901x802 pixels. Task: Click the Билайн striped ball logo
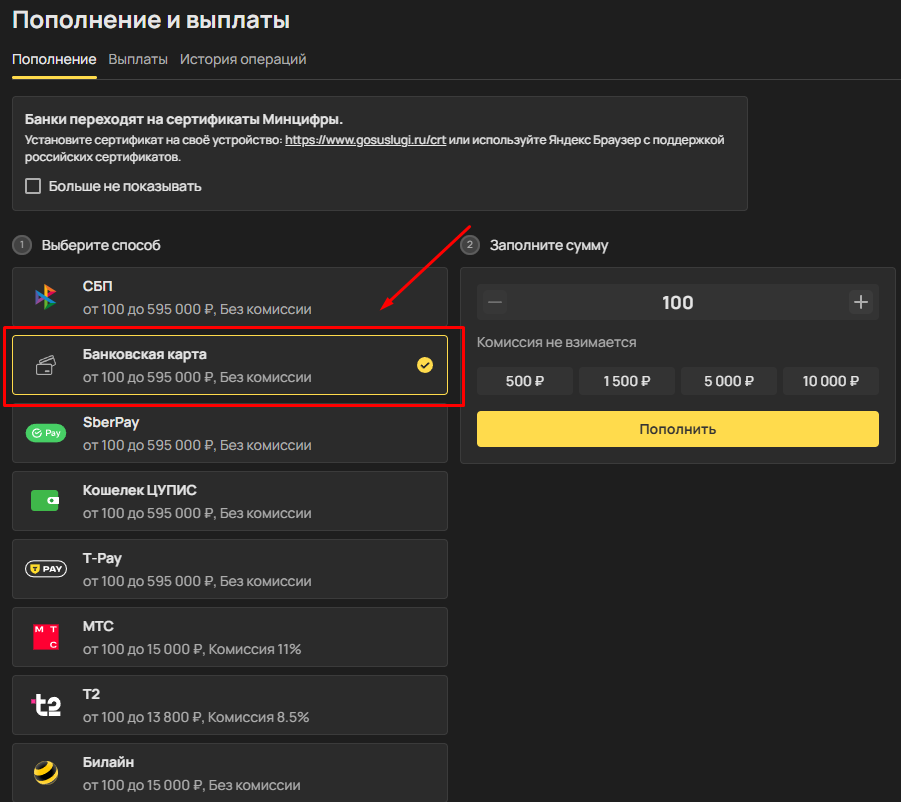46,773
